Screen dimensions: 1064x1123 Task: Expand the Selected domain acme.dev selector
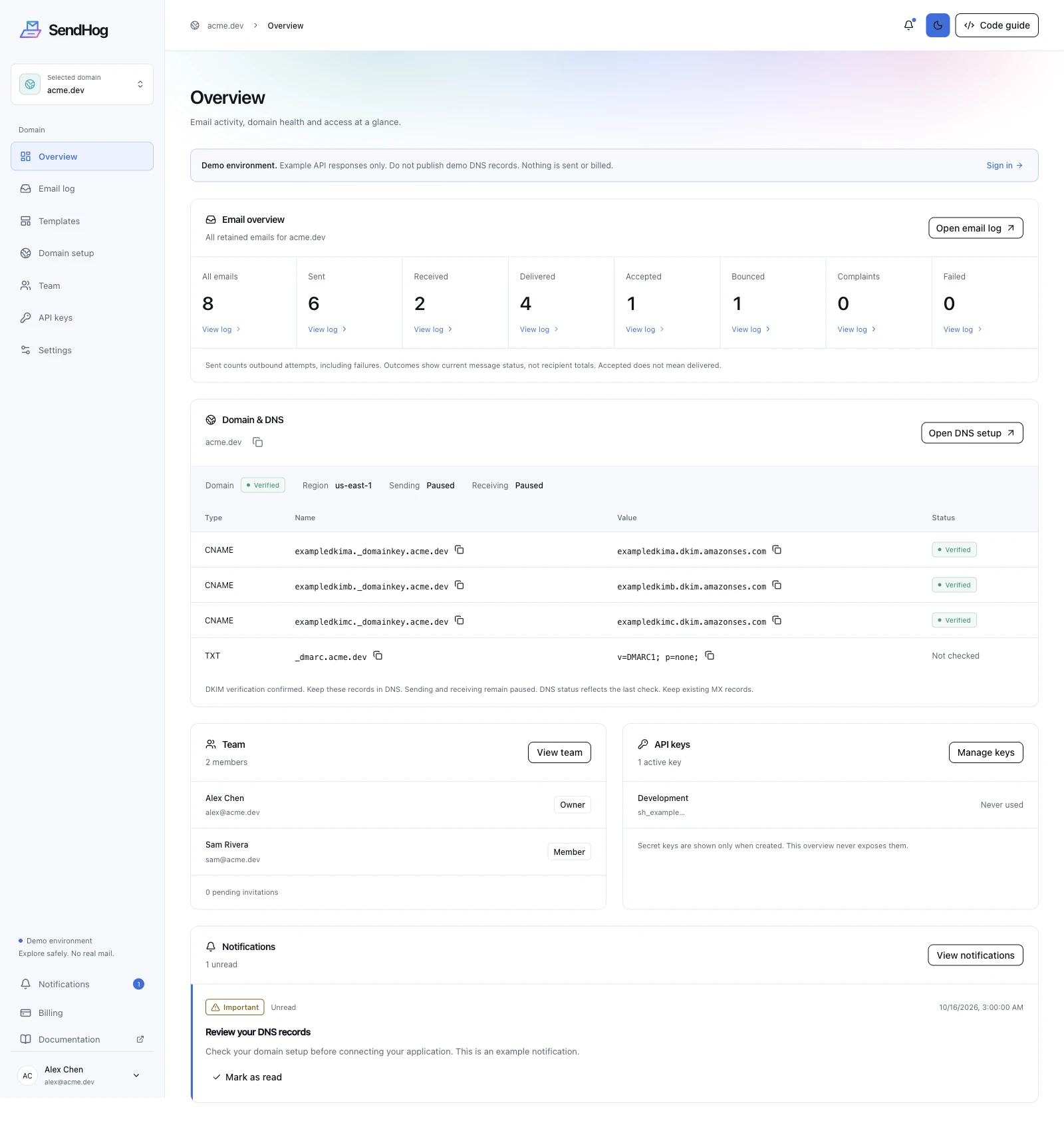pos(82,84)
